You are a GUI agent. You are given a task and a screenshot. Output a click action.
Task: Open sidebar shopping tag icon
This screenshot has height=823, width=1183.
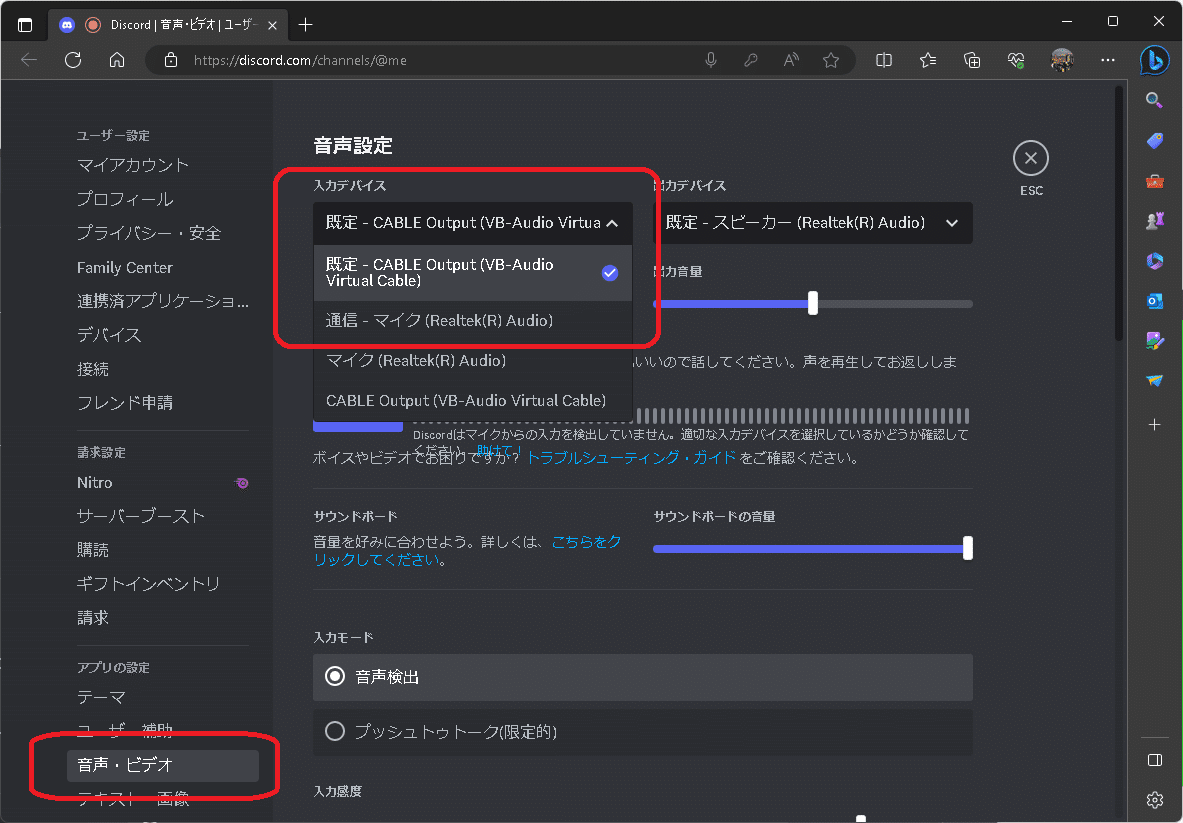pos(1154,140)
